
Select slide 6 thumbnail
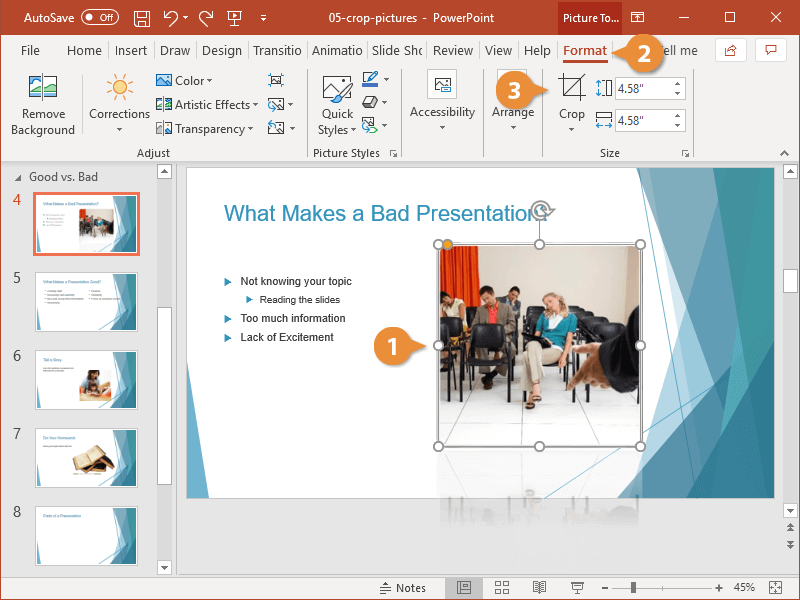pos(86,380)
